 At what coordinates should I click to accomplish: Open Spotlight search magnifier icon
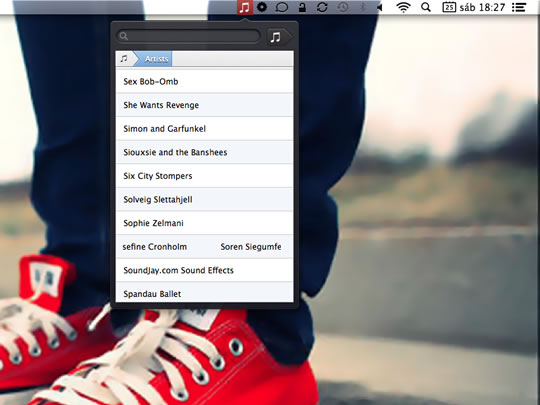tap(426, 7)
